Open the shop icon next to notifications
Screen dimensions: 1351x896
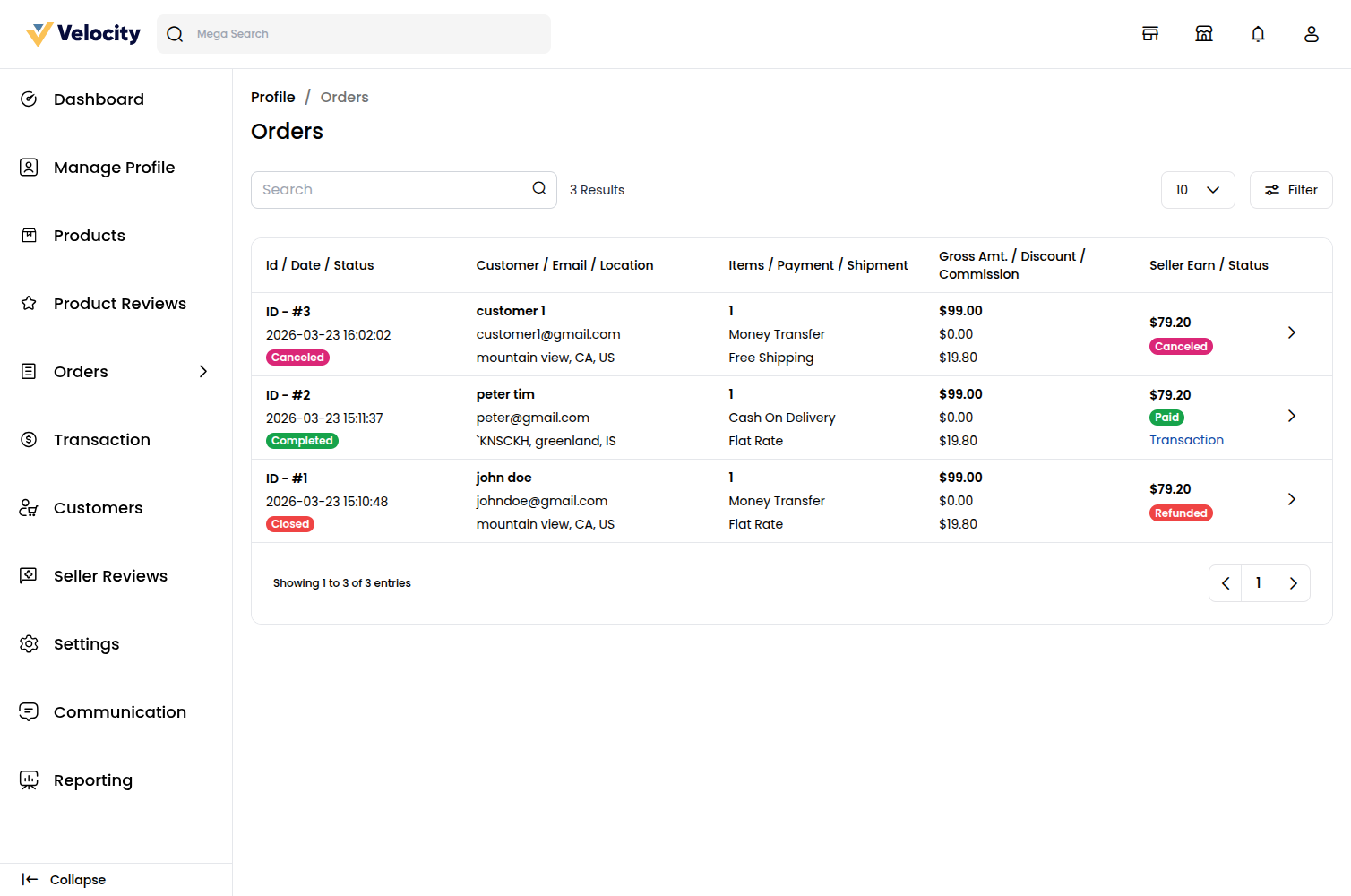[x=1204, y=33]
